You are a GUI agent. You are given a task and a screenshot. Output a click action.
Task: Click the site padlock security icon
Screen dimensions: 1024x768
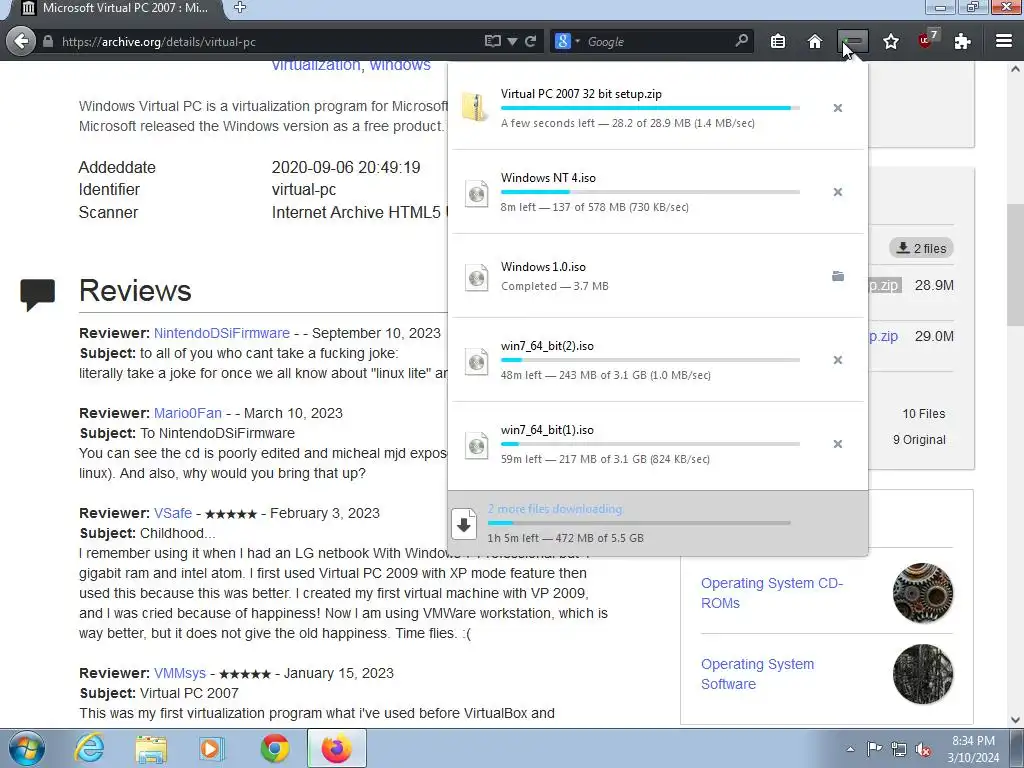coord(47,41)
